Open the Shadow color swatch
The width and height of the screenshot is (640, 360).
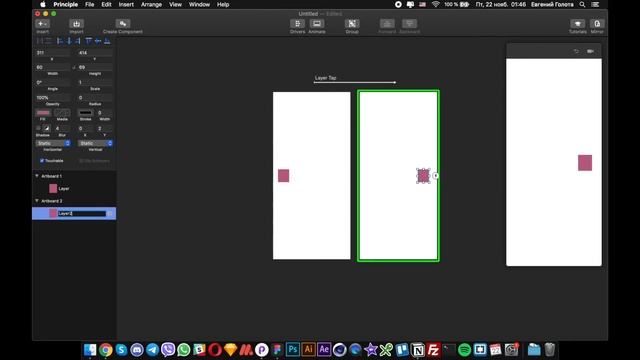click(x=47, y=128)
